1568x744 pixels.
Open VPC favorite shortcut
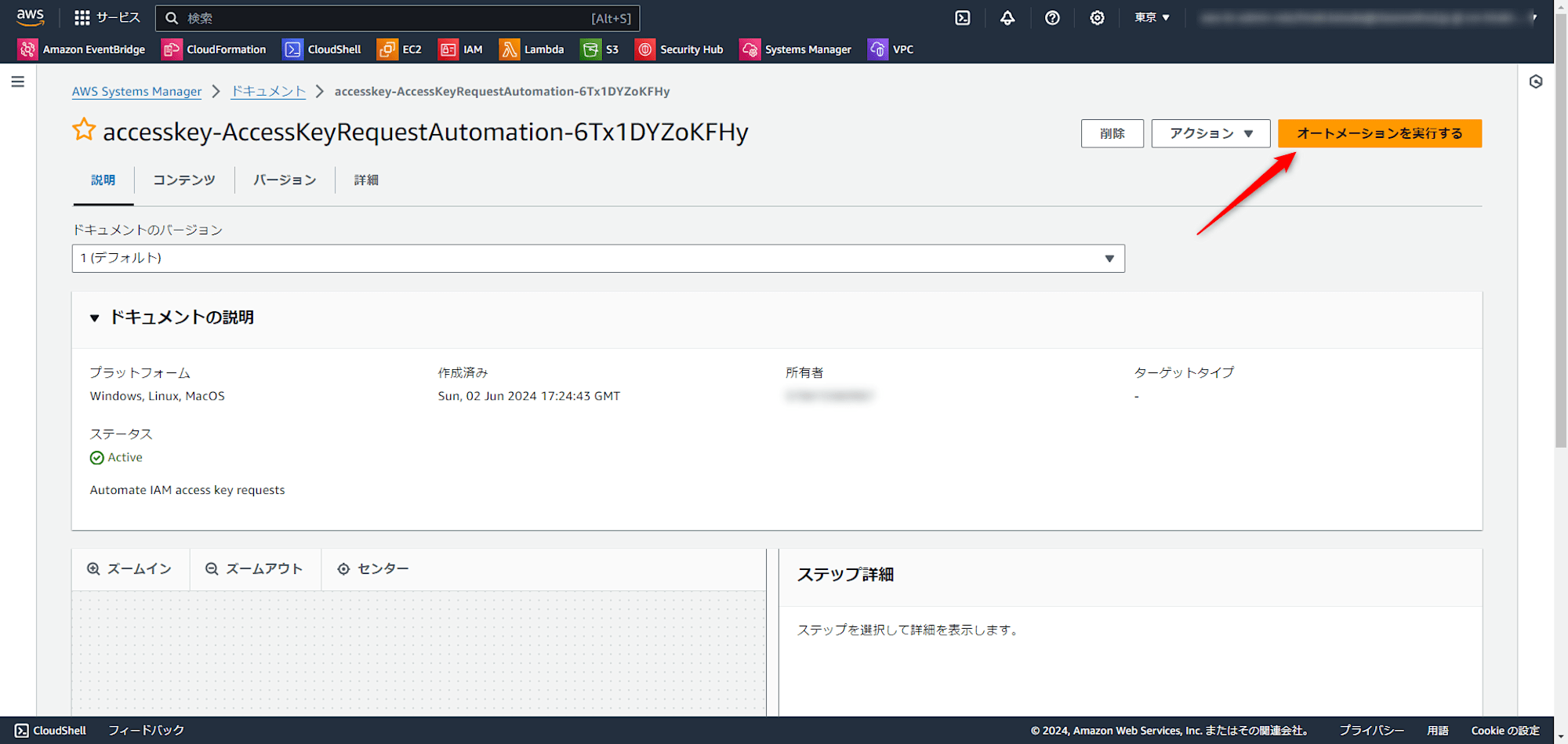tap(891, 49)
